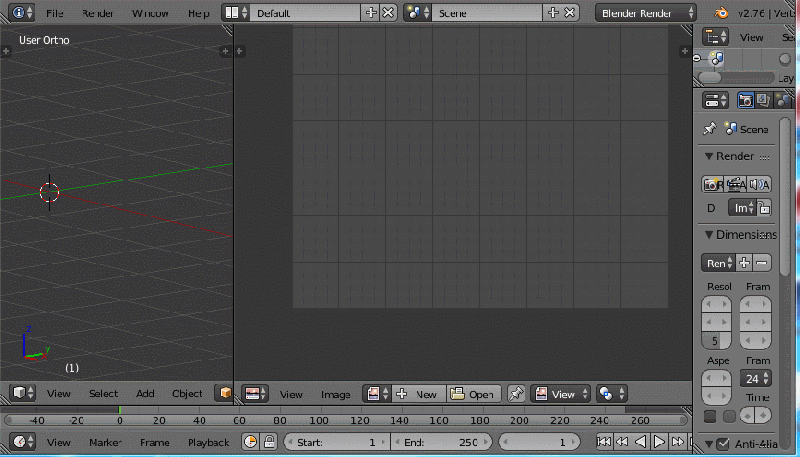Switch to the Render properties camera tab
This screenshot has width=800, height=457.
745,100
